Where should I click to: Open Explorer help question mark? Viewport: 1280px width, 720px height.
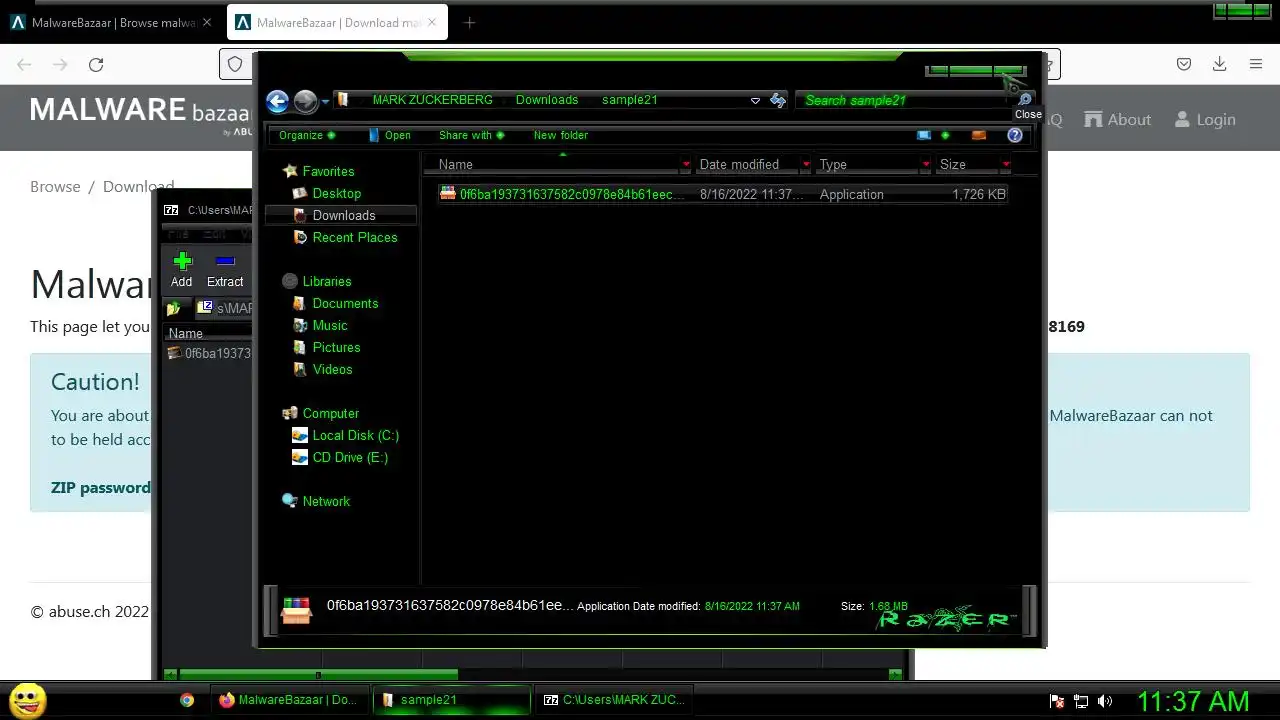point(1015,135)
